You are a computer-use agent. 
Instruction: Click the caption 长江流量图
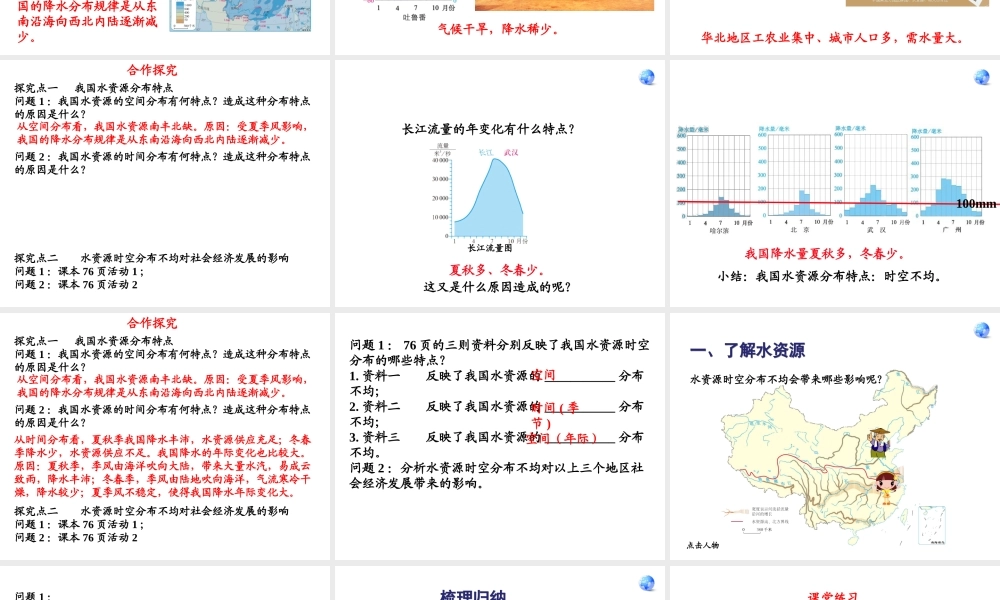(x=490, y=247)
